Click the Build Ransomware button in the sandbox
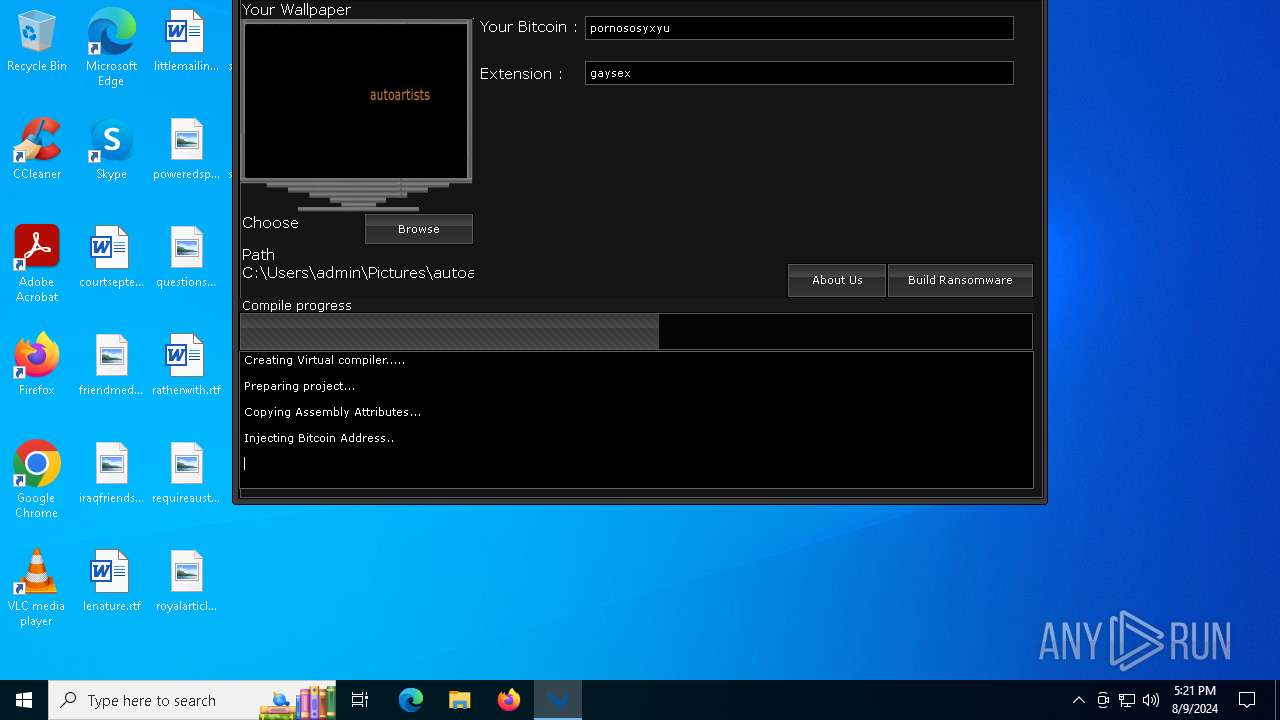The width and height of the screenshot is (1280, 720). (960, 280)
